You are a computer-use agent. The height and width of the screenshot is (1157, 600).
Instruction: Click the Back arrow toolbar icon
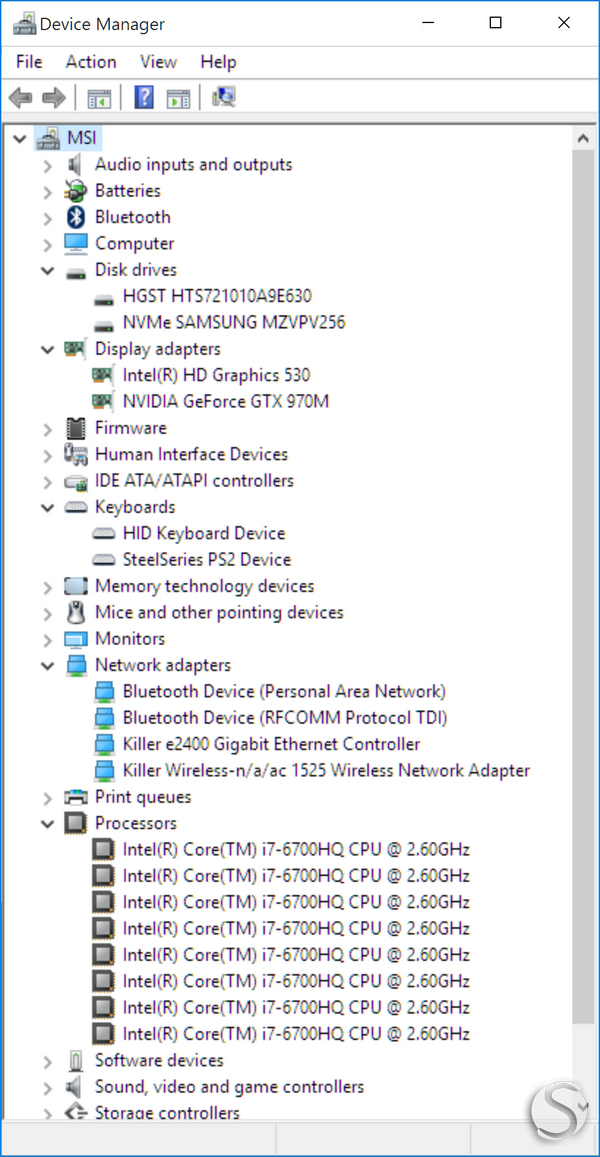(x=20, y=97)
